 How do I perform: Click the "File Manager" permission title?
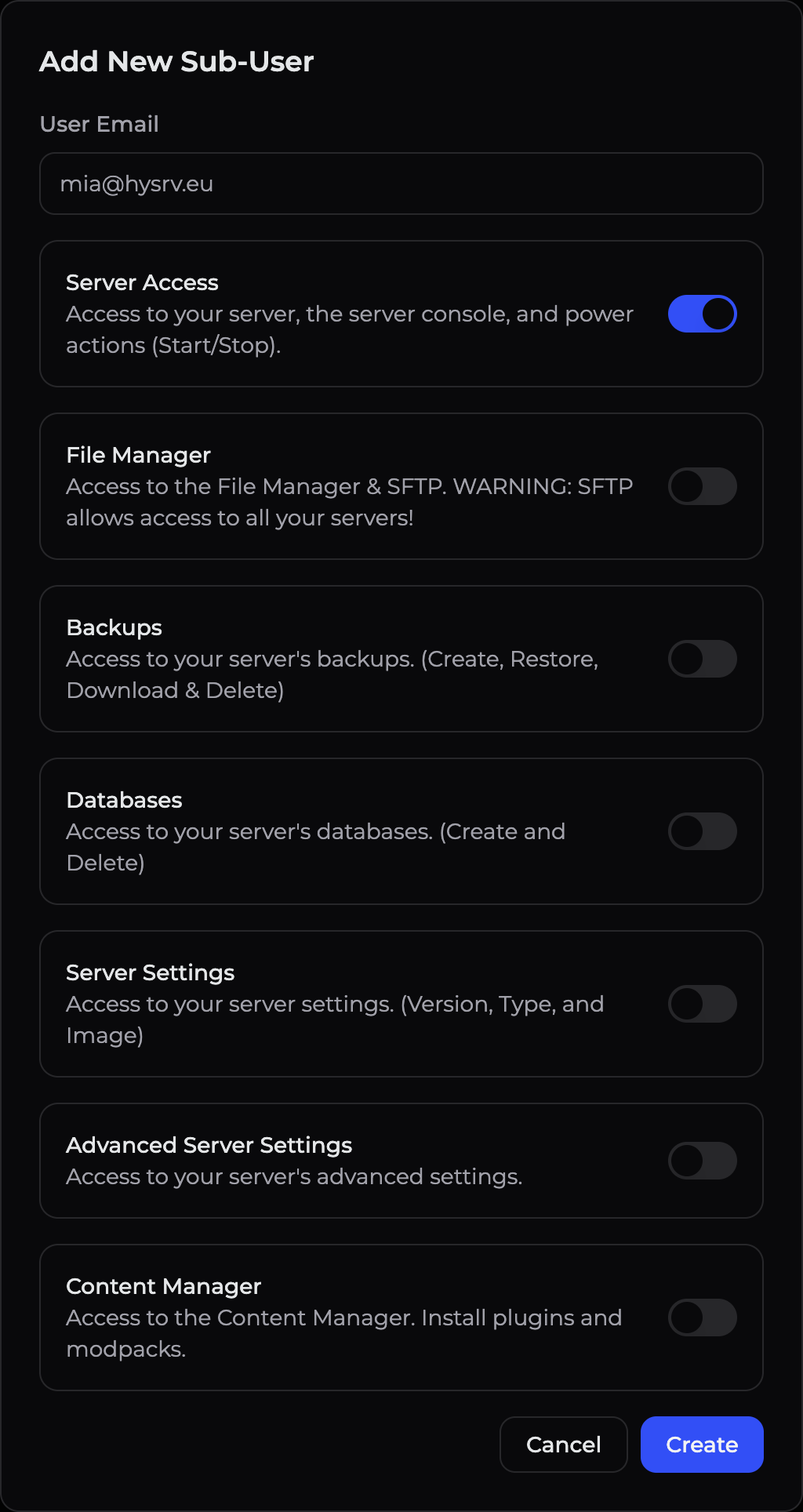pyautogui.click(x=139, y=455)
